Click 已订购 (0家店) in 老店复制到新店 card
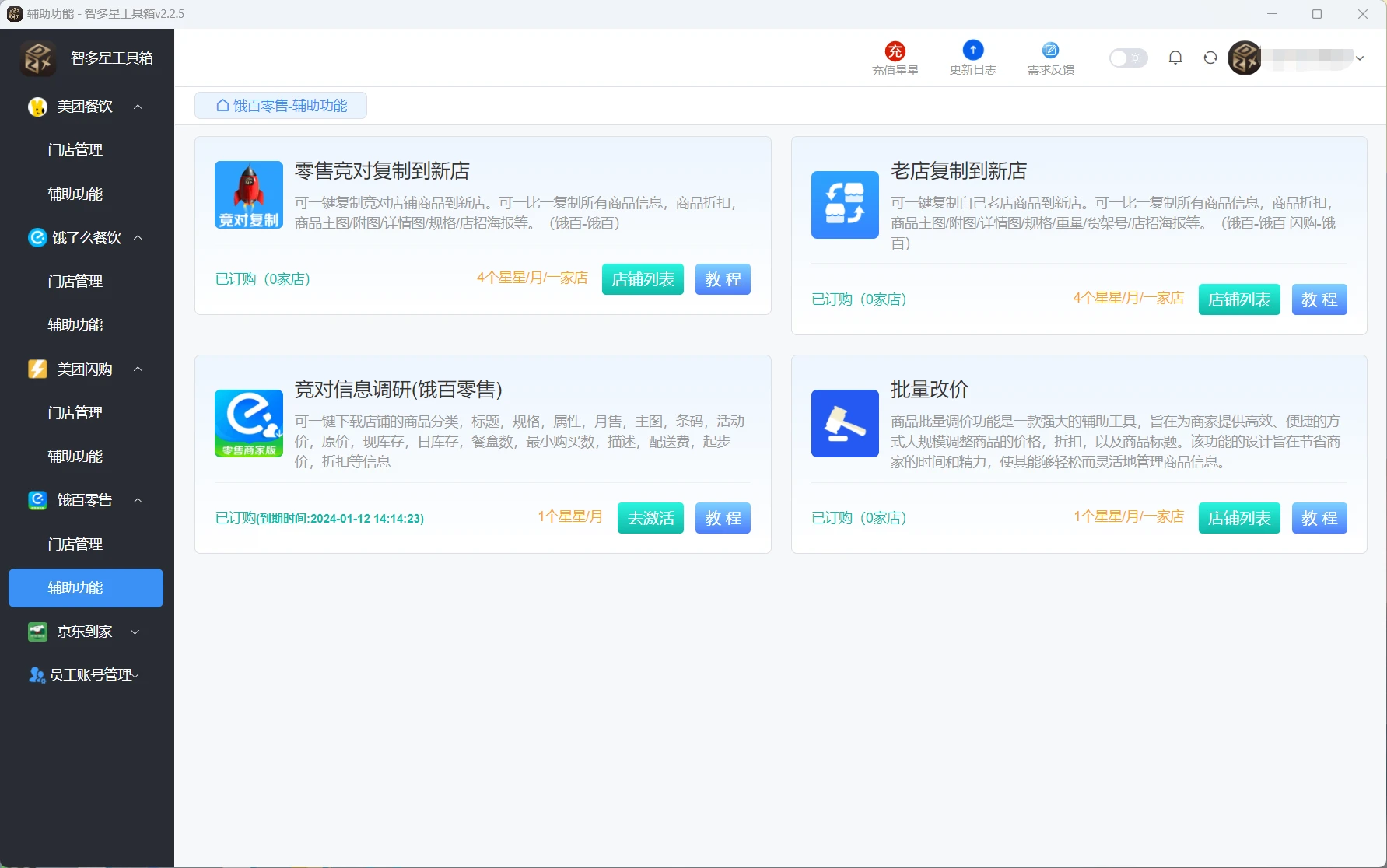 [x=859, y=299]
